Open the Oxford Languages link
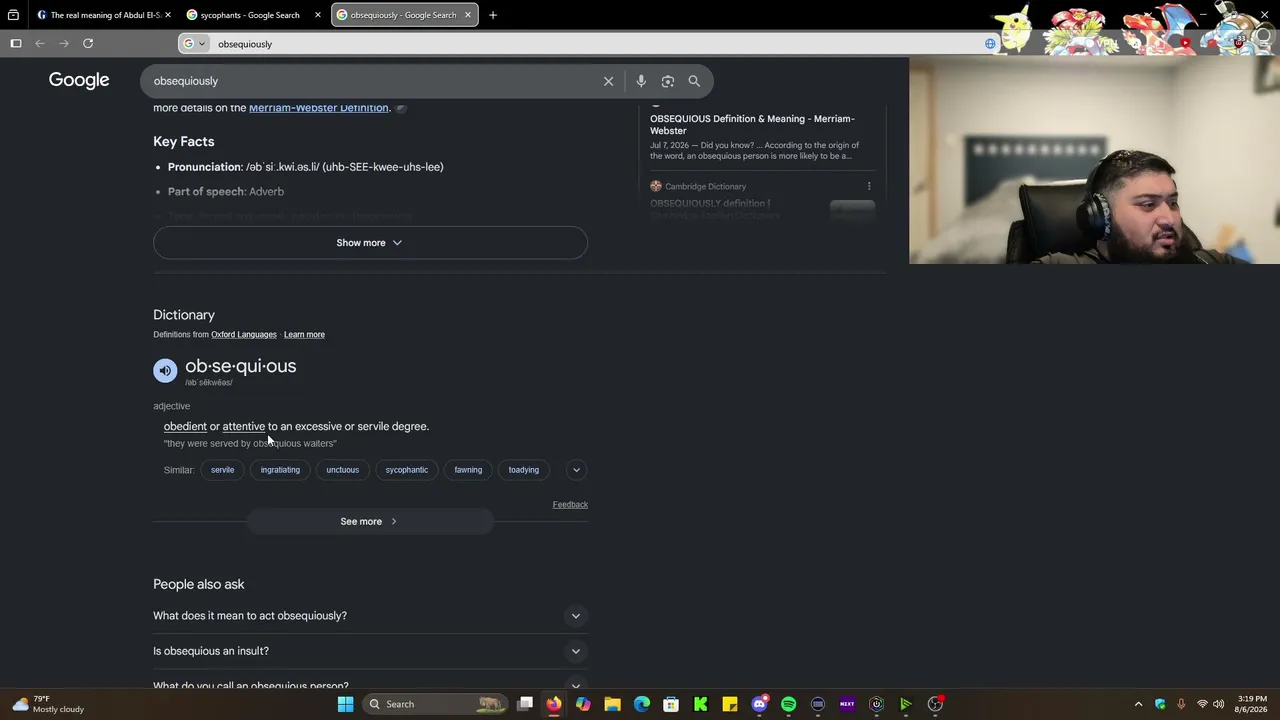Screen dimensions: 1280x720 [x=243, y=335]
